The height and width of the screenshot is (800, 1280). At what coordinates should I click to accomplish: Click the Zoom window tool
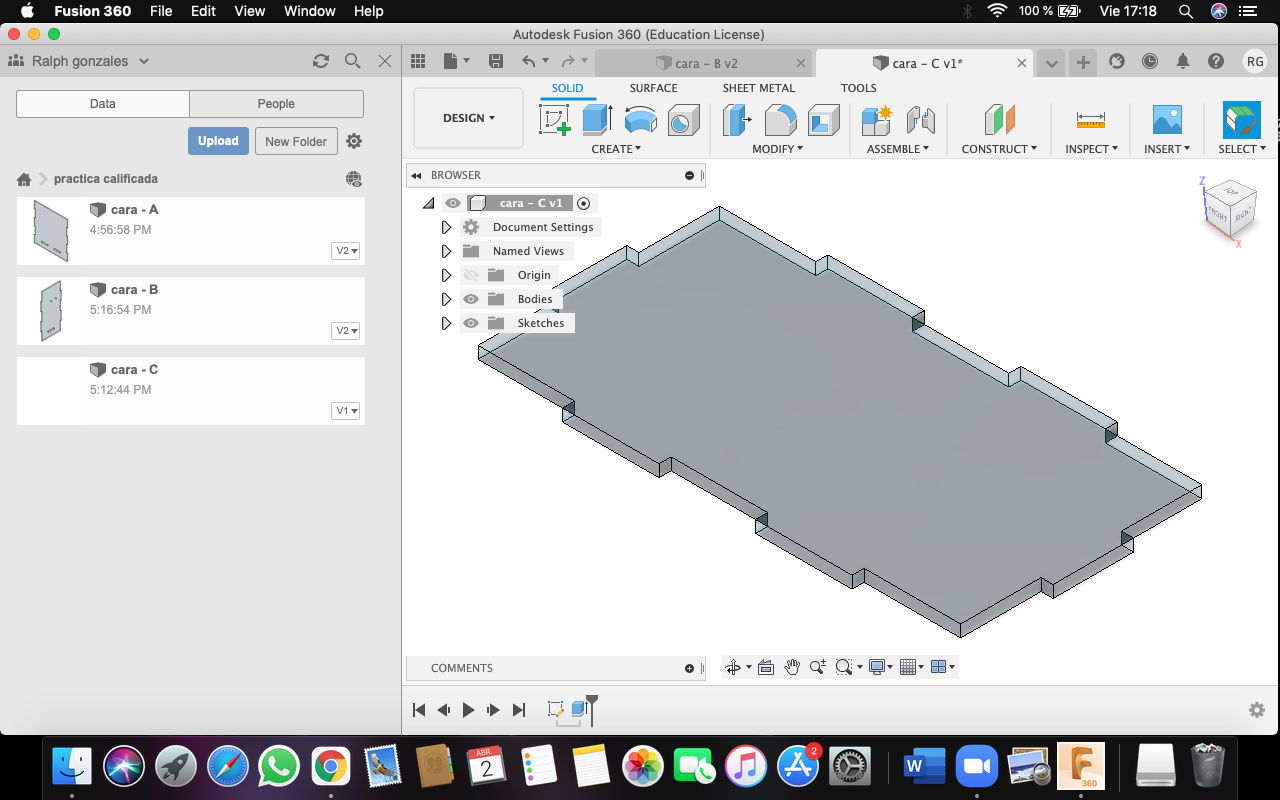[844, 667]
